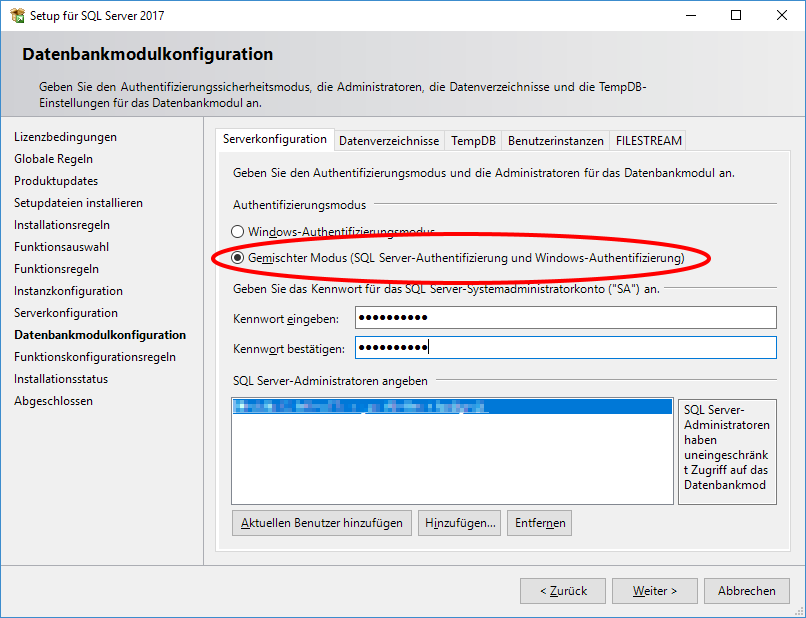Viewport: 806px width, 618px height.
Task: Click Lizenzbedingungen in the step list
Action: coord(65,137)
